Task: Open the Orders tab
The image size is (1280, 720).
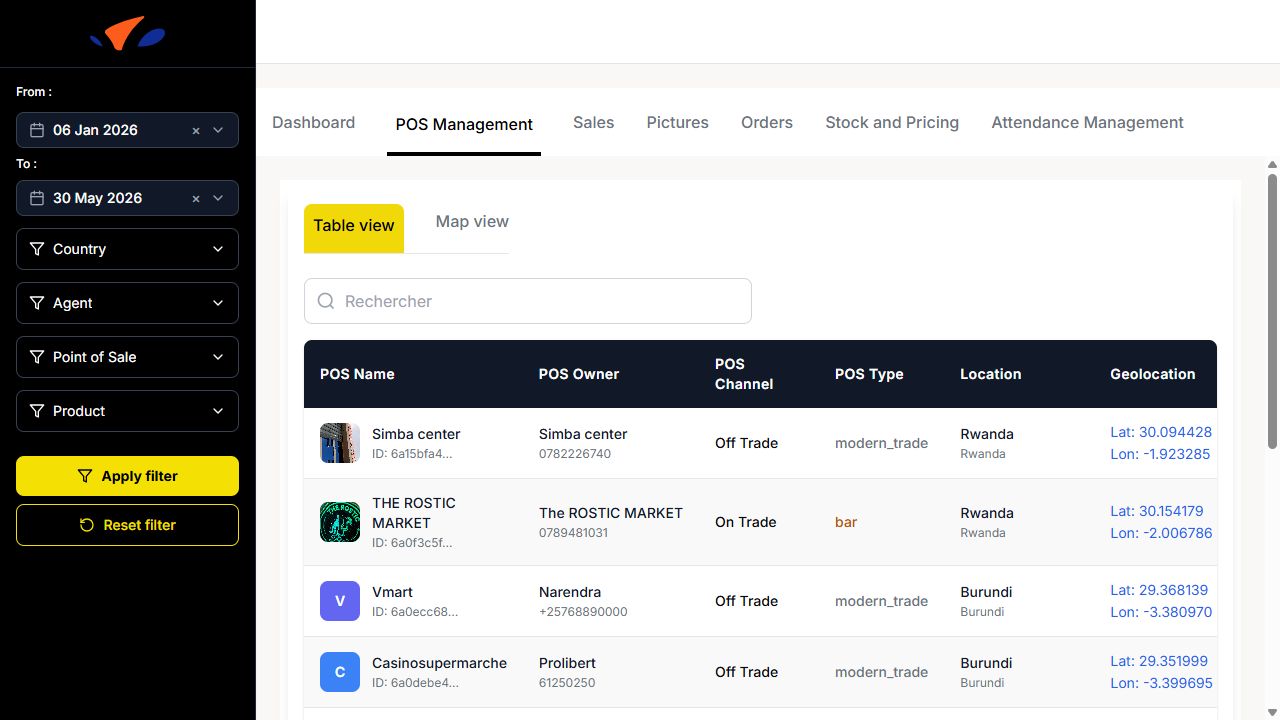Action: (767, 123)
